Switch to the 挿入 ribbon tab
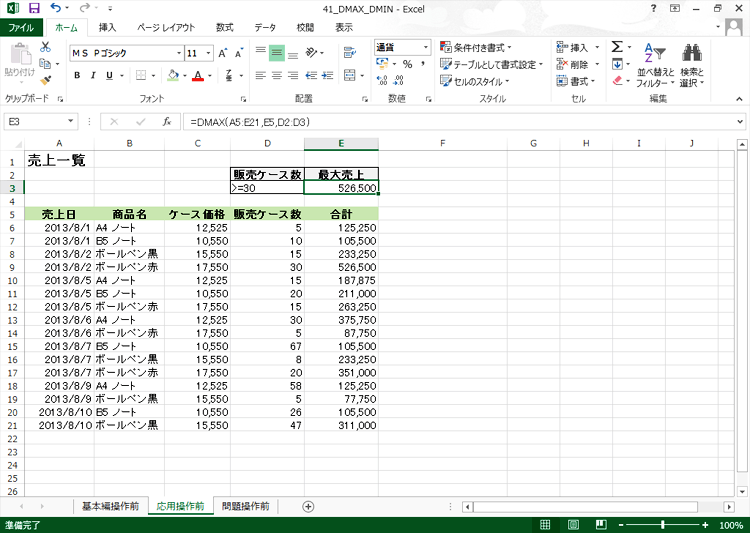 click(107, 28)
